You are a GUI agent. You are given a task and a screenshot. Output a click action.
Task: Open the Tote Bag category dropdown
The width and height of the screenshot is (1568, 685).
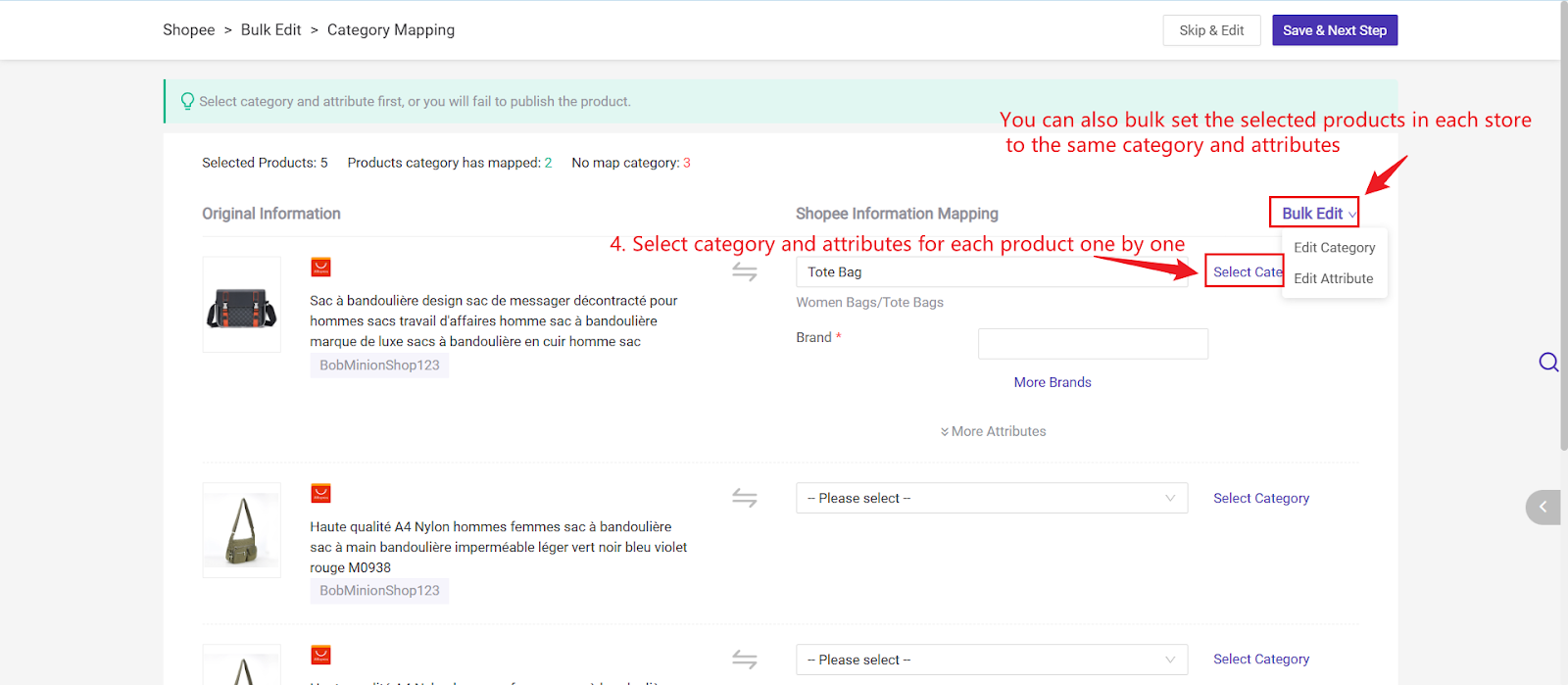pyautogui.click(x=991, y=271)
